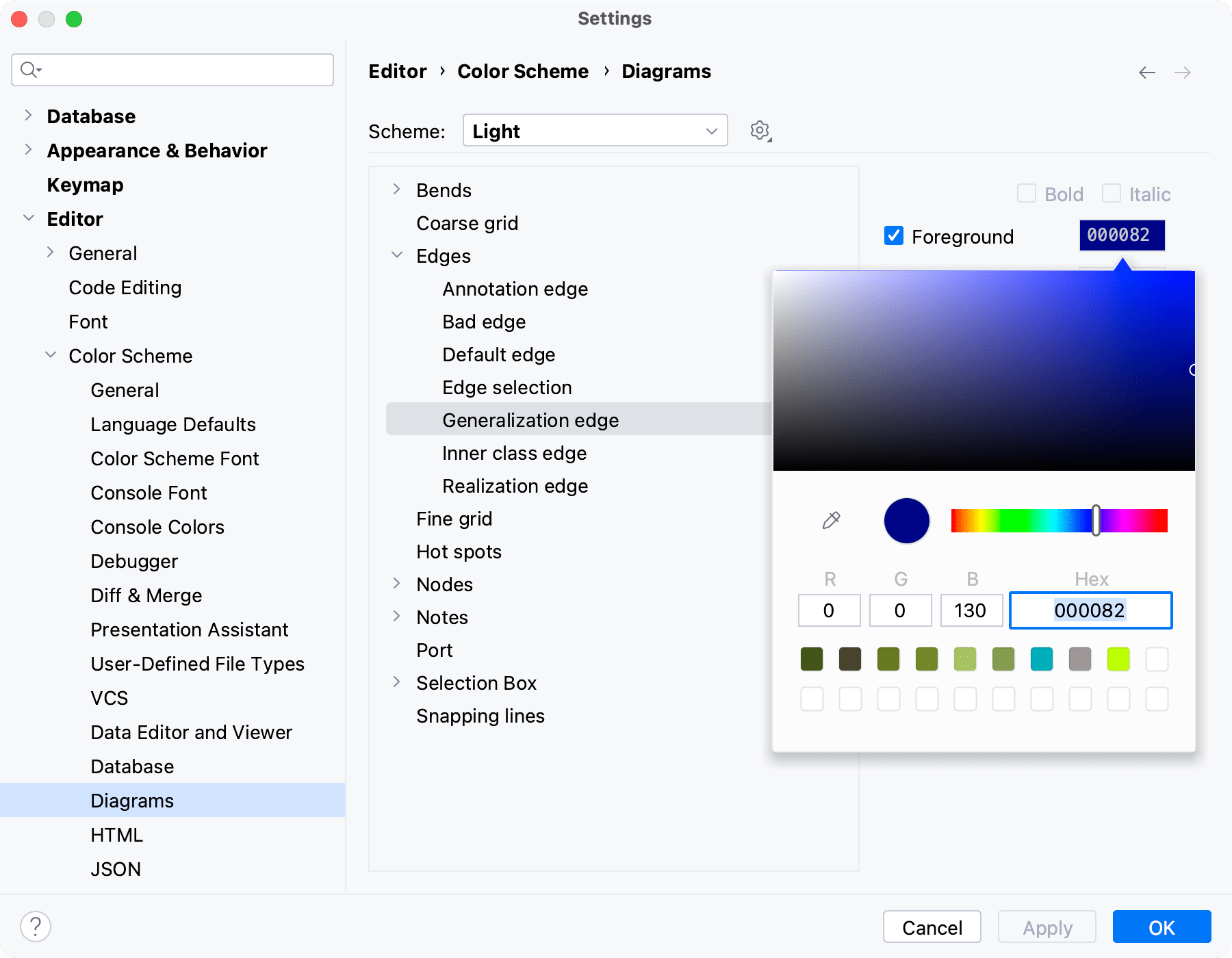
Task: Click the back navigation arrow
Action: pos(1147,72)
